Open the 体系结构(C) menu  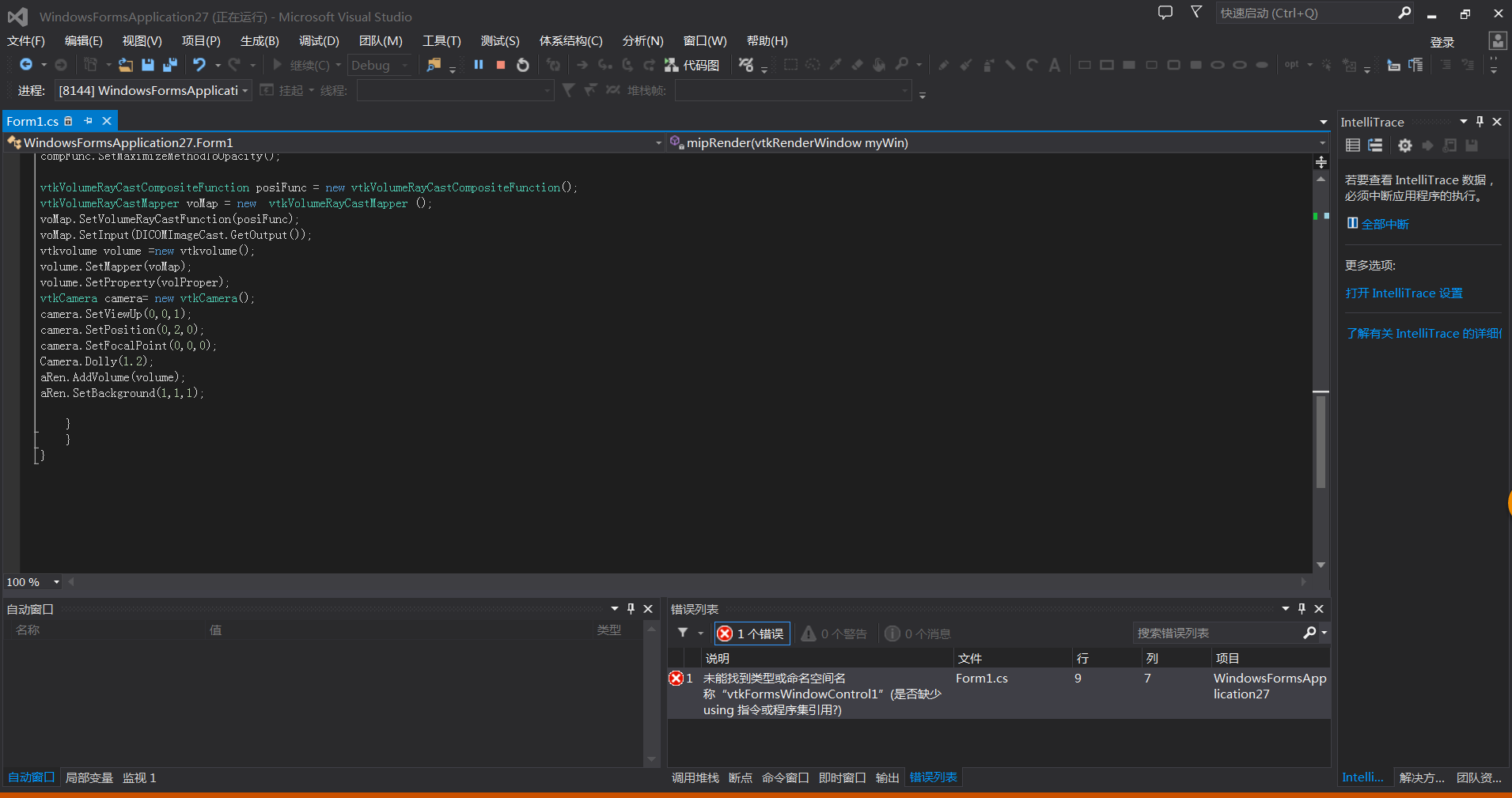click(570, 41)
